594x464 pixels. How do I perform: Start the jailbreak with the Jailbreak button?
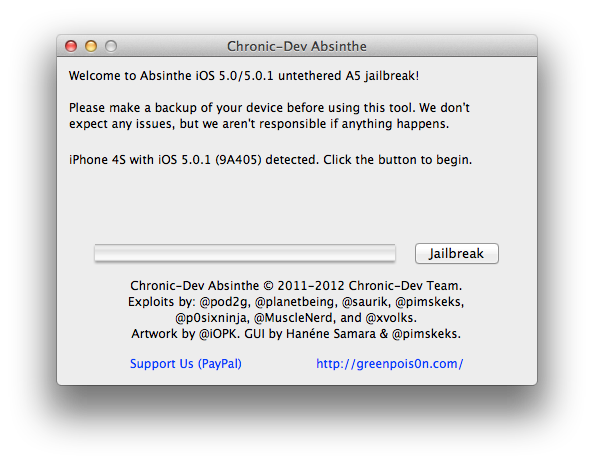[x=456, y=253]
